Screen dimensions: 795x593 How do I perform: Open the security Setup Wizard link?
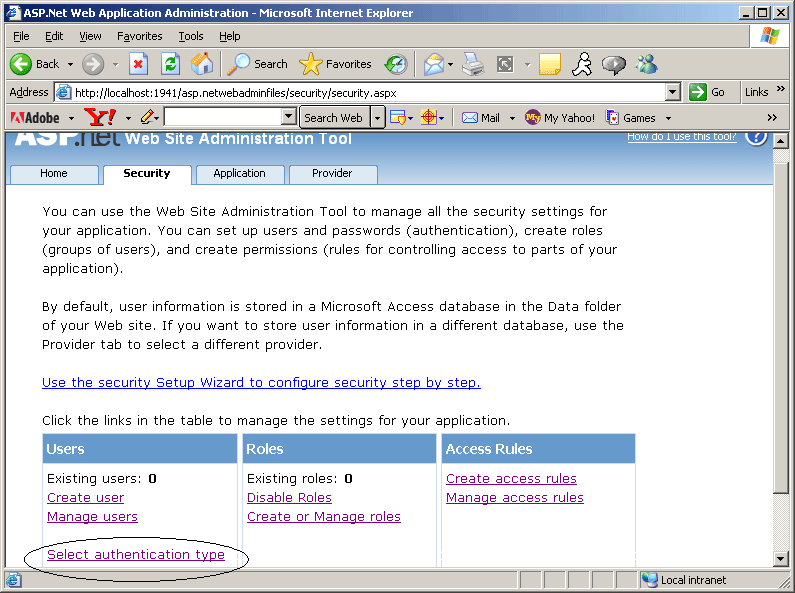tap(261, 383)
